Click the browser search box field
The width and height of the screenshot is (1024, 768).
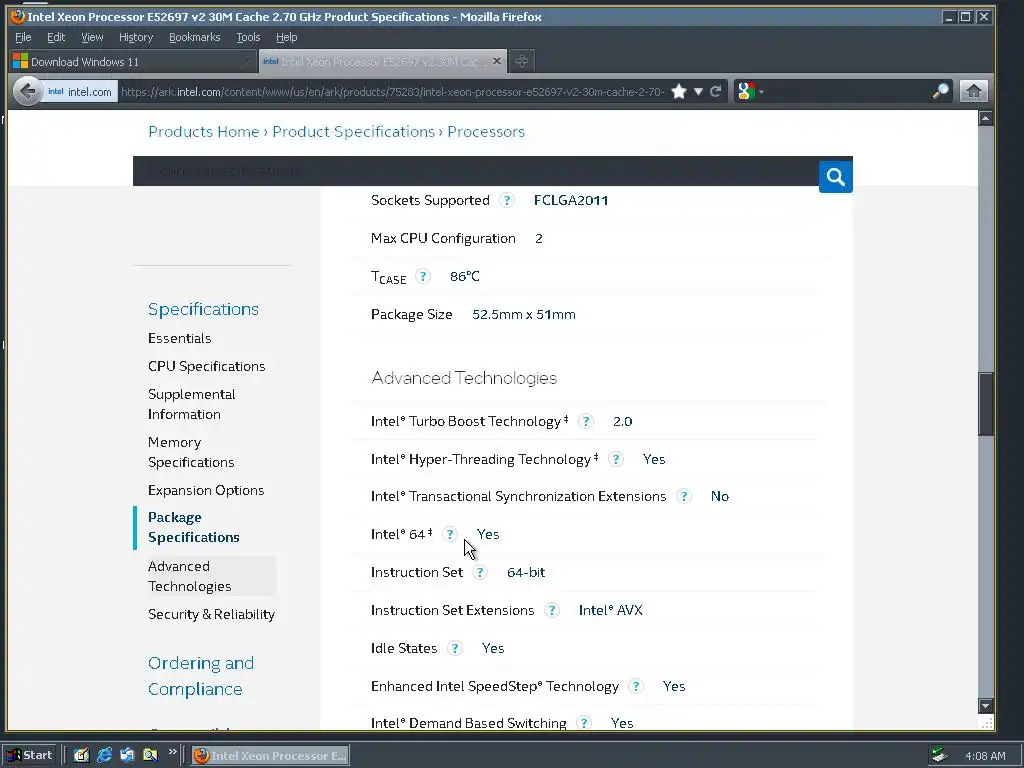coord(848,91)
